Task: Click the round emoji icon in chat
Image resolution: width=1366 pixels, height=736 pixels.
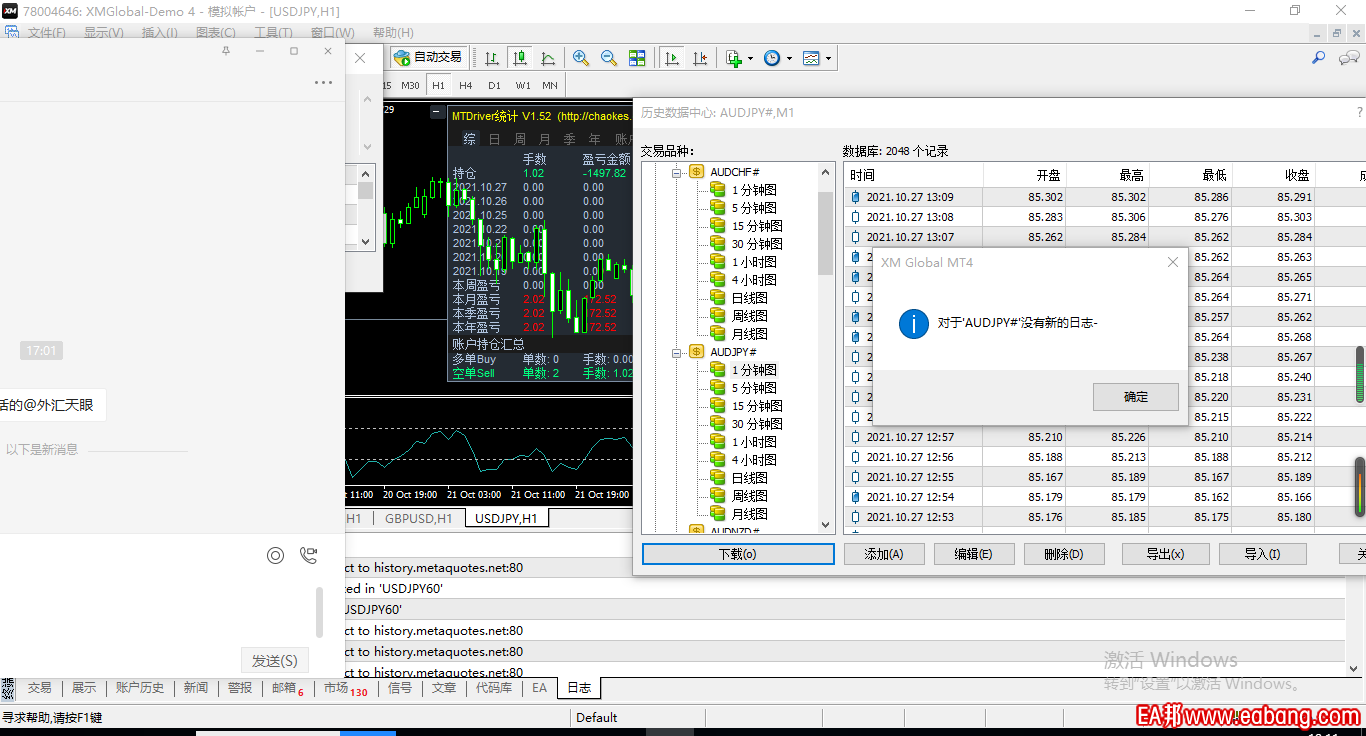Action: click(275, 555)
